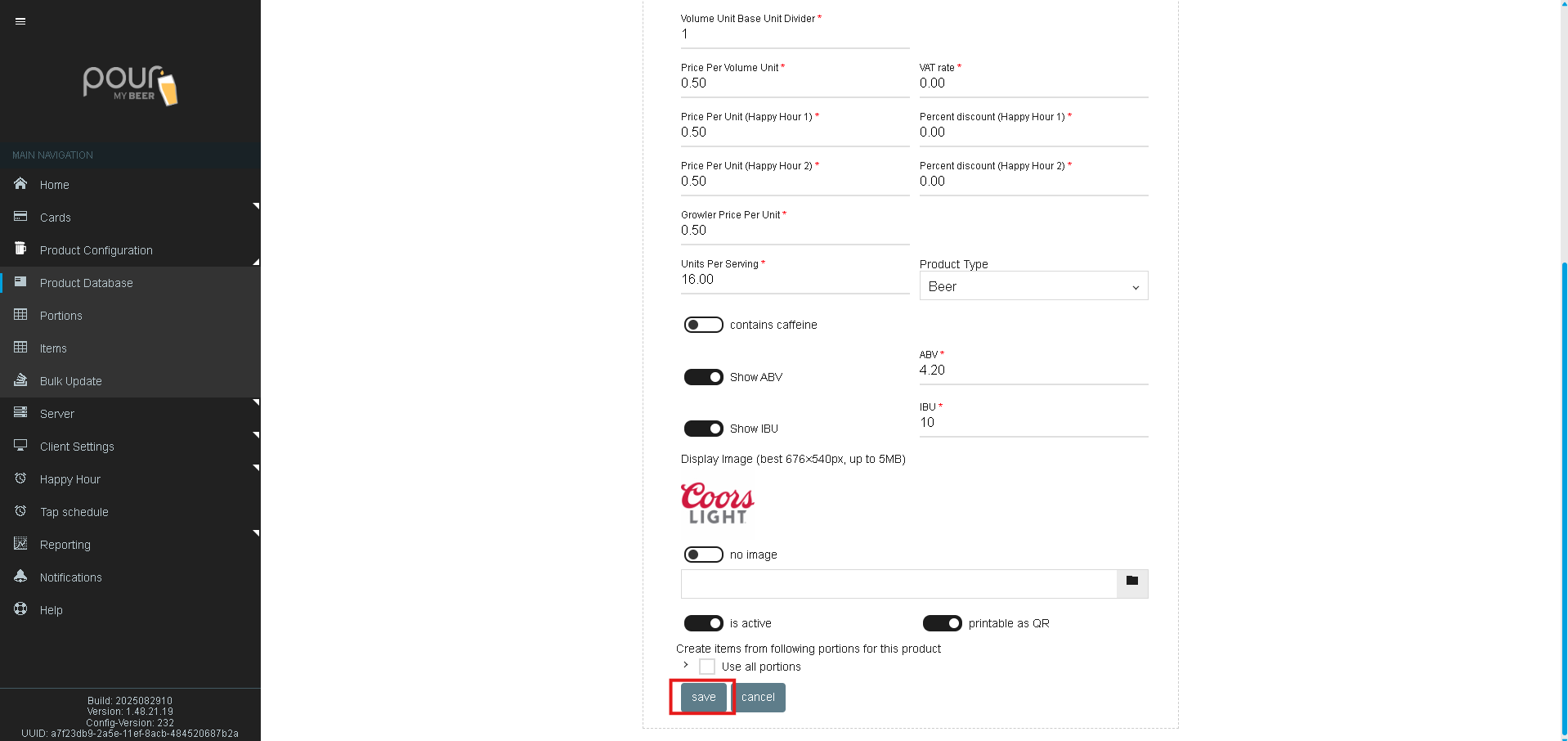Click the Home house icon
Image resolution: width=1568 pixels, height=741 pixels.
tap(20, 184)
